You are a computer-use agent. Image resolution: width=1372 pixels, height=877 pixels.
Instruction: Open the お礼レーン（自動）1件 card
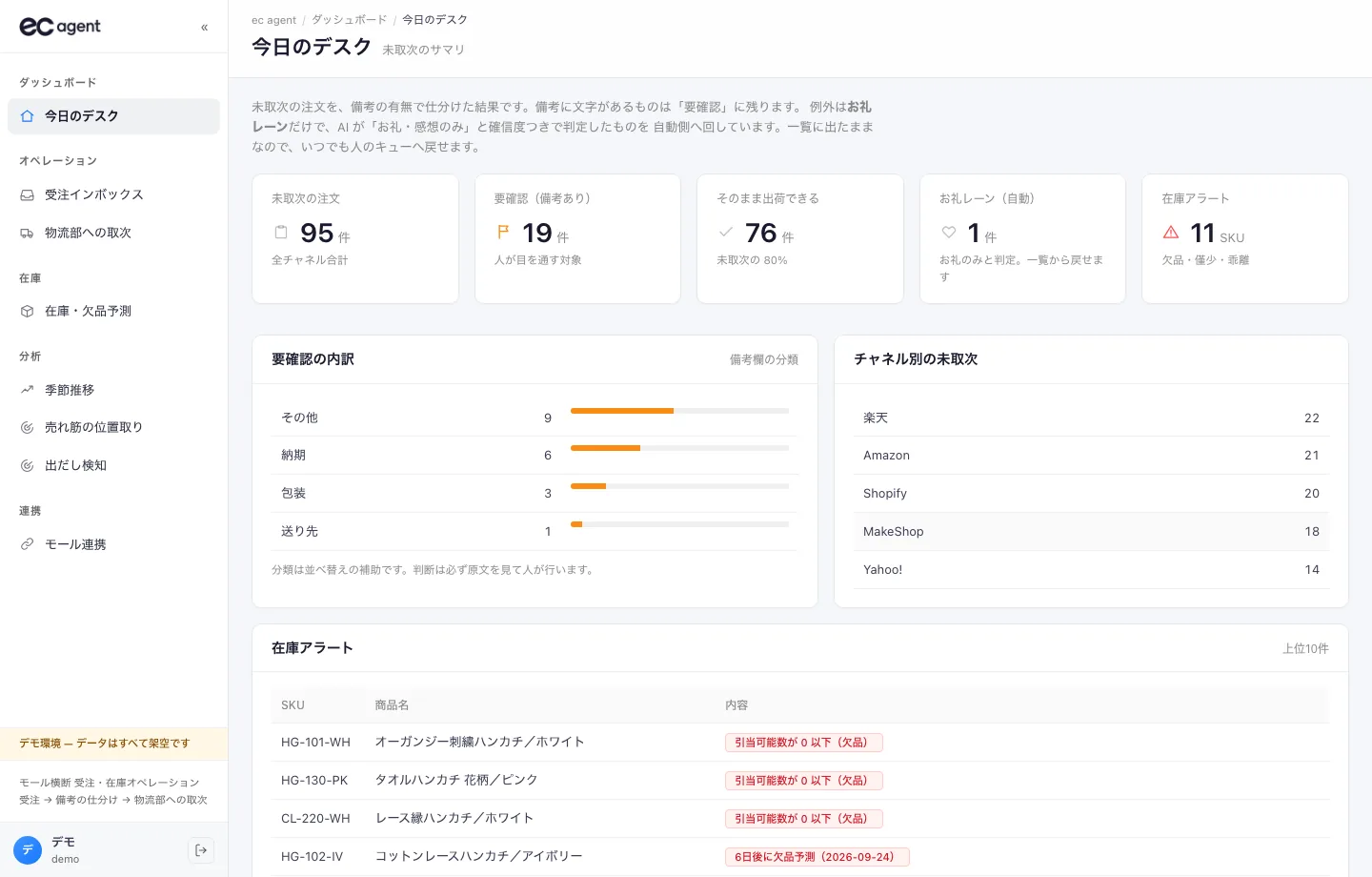1022,239
